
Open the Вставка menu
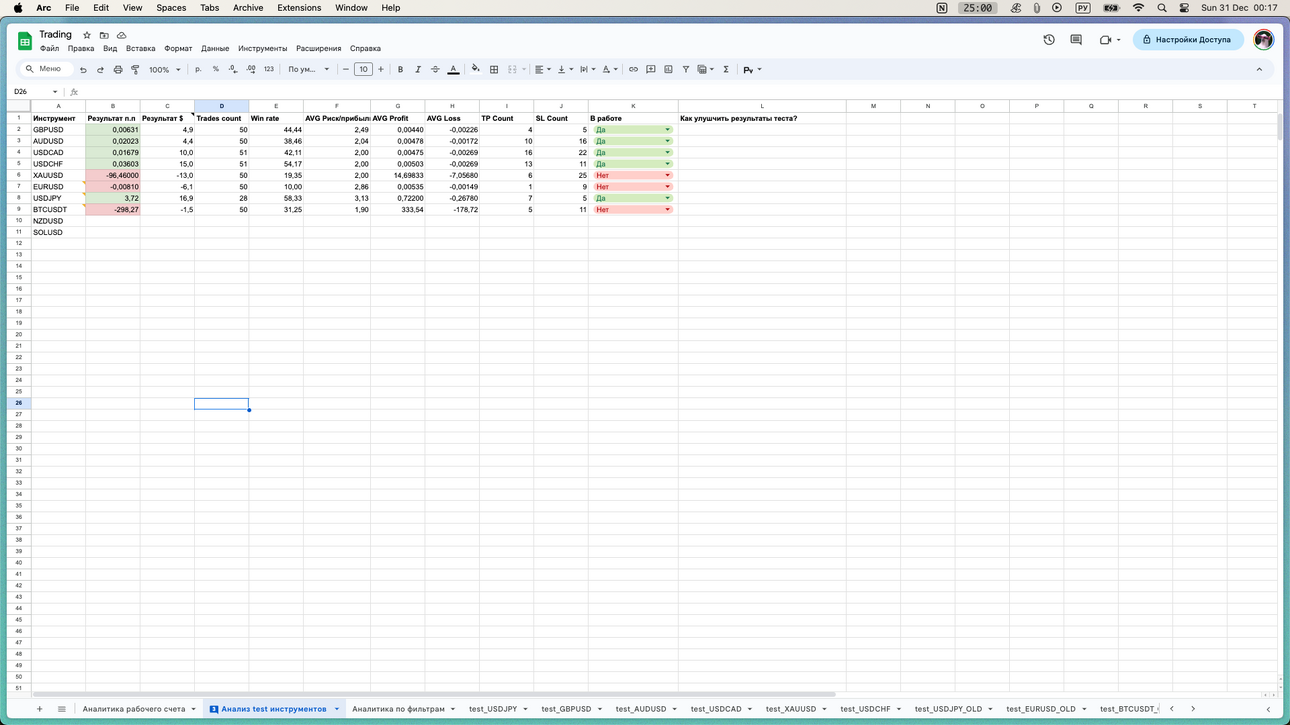tap(140, 48)
